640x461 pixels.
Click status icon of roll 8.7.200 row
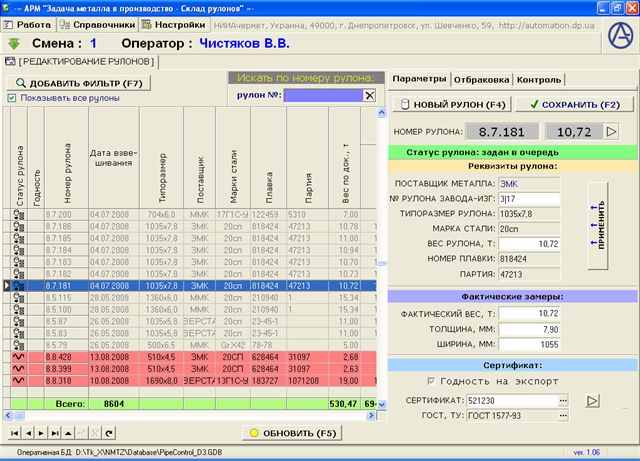coord(19,215)
